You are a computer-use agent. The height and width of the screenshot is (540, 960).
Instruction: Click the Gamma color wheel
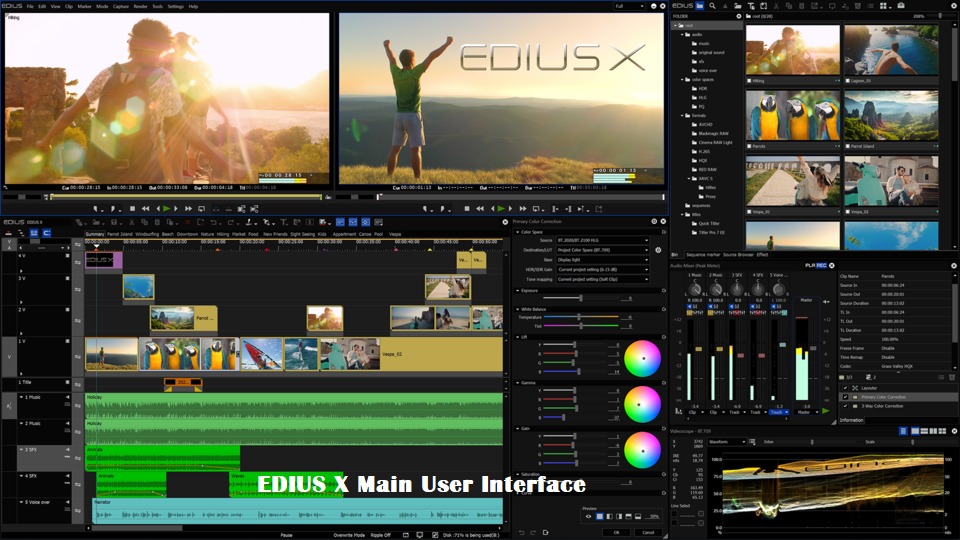point(642,404)
